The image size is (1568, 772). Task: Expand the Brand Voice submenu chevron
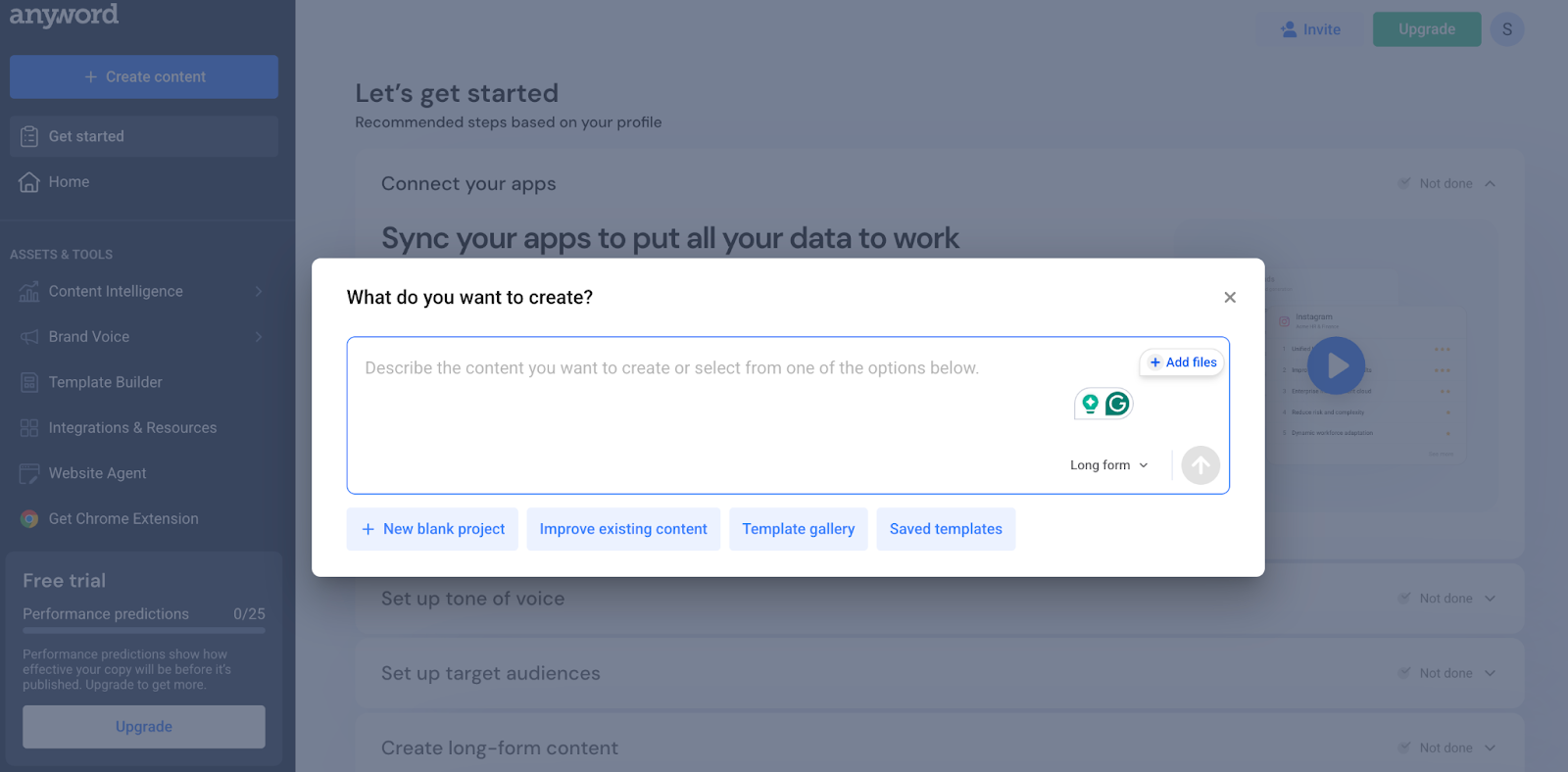(x=259, y=337)
